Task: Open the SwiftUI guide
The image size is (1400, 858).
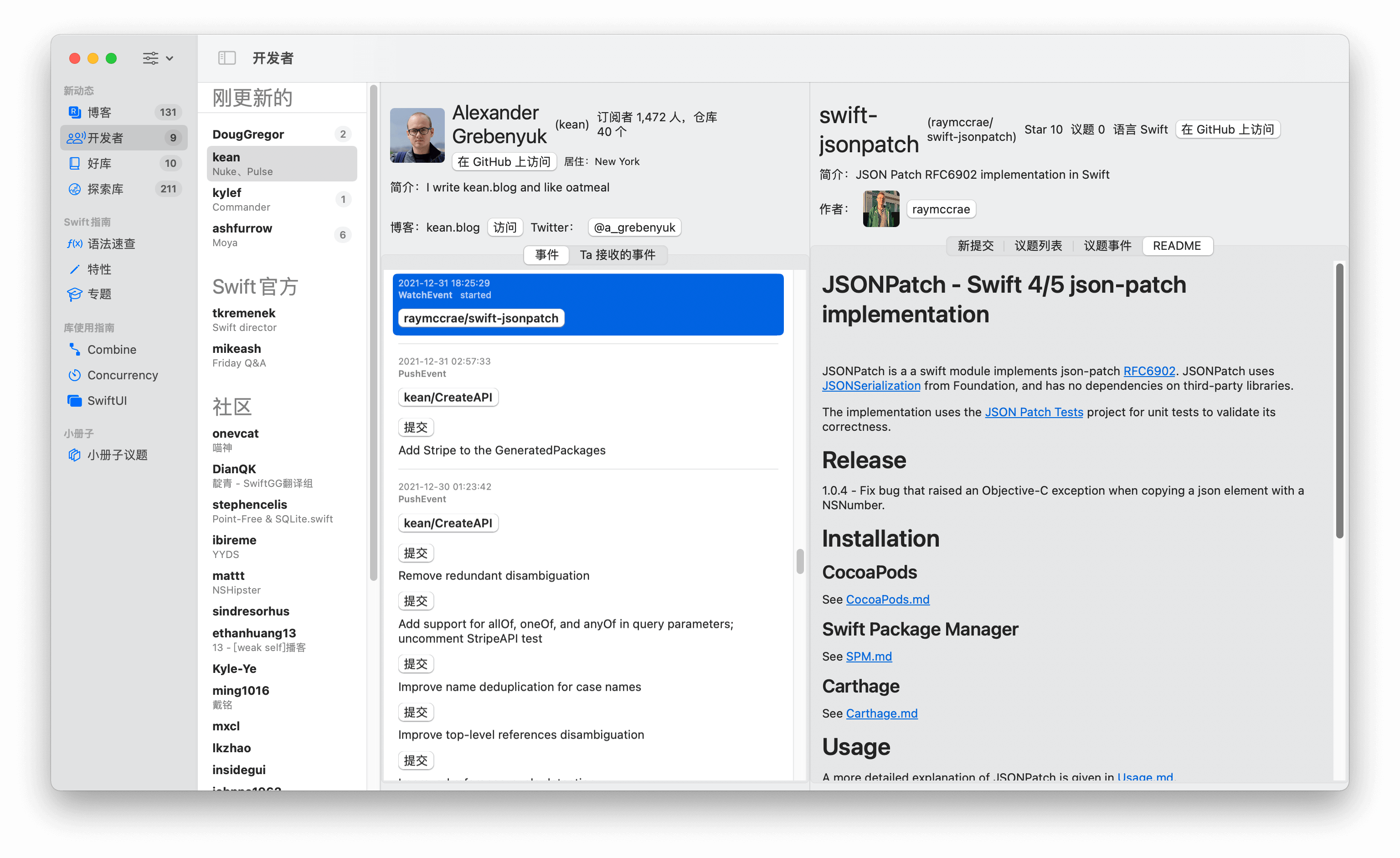Action: coord(124,401)
